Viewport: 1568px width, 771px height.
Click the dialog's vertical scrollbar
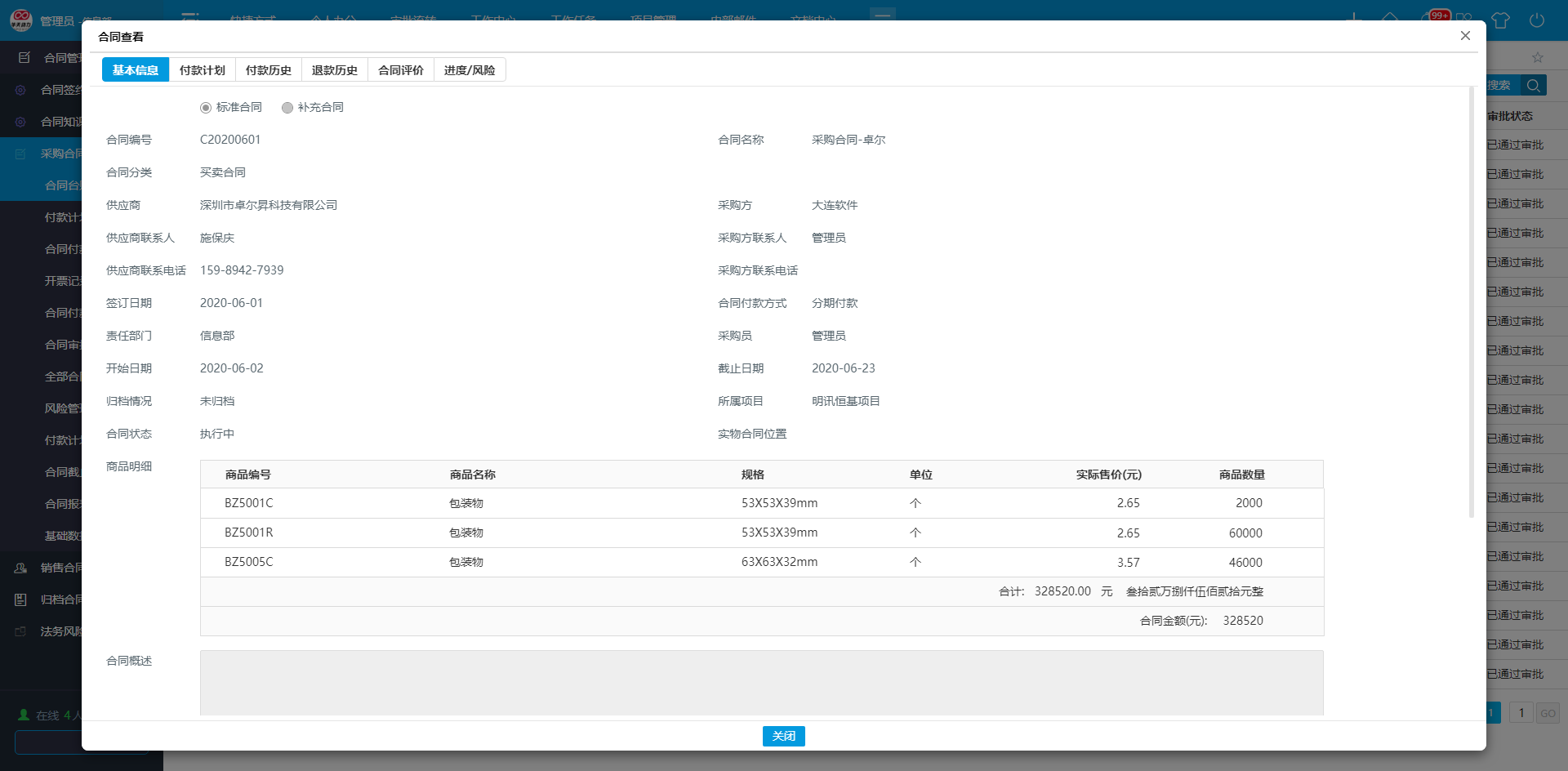(1472, 302)
